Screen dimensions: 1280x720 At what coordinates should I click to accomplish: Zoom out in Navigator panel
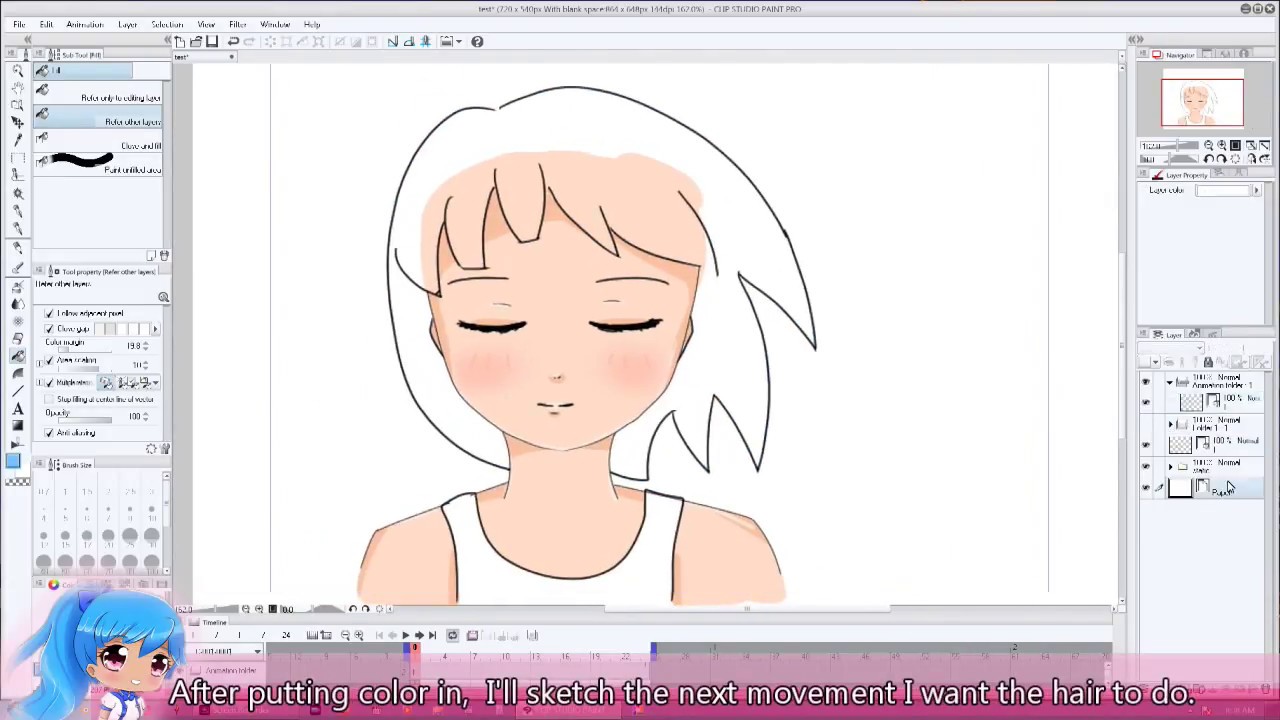(1209, 146)
